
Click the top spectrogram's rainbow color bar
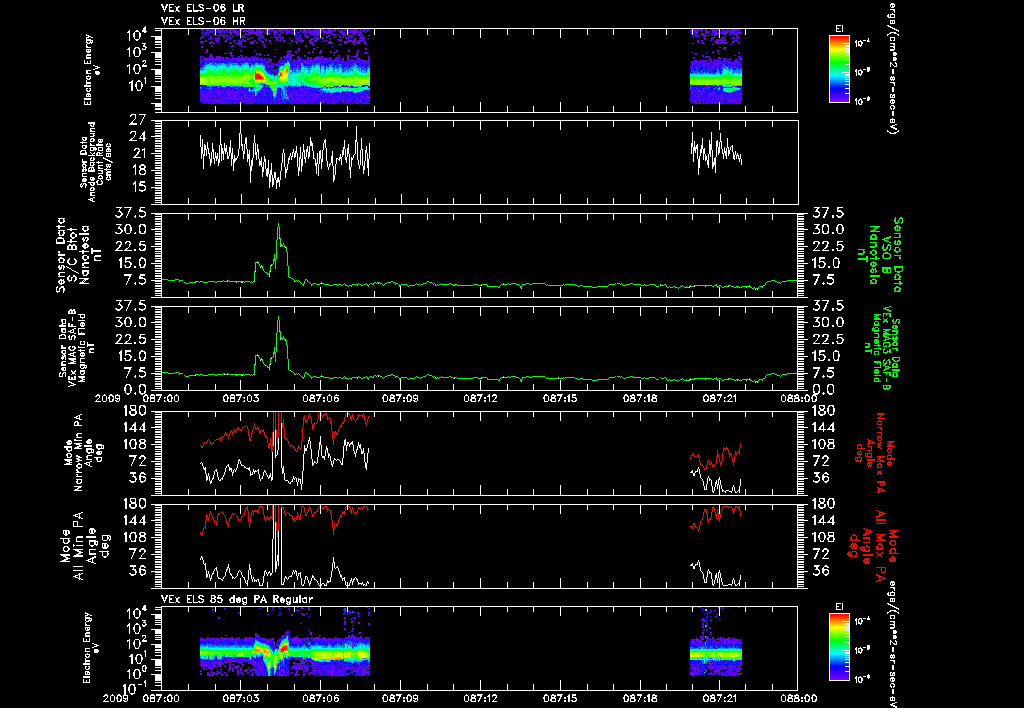[x=839, y=69]
